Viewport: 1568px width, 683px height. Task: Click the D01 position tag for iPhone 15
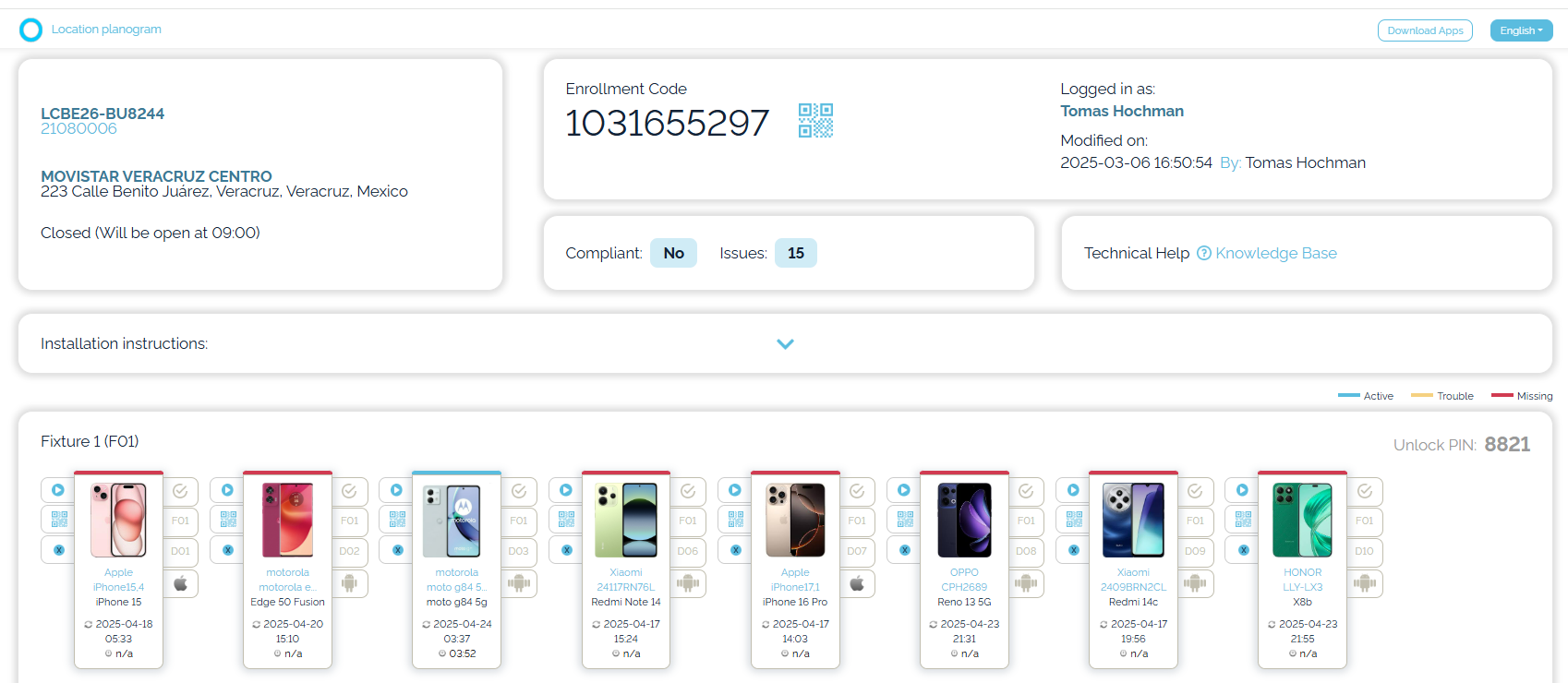pos(181,551)
